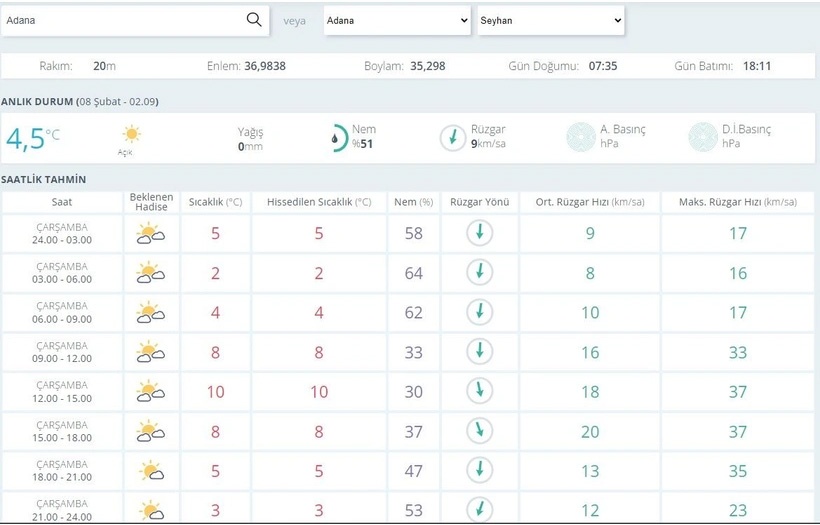
Task: Click wind direction arrow for 15.00 - 18.00
Action: click(480, 431)
